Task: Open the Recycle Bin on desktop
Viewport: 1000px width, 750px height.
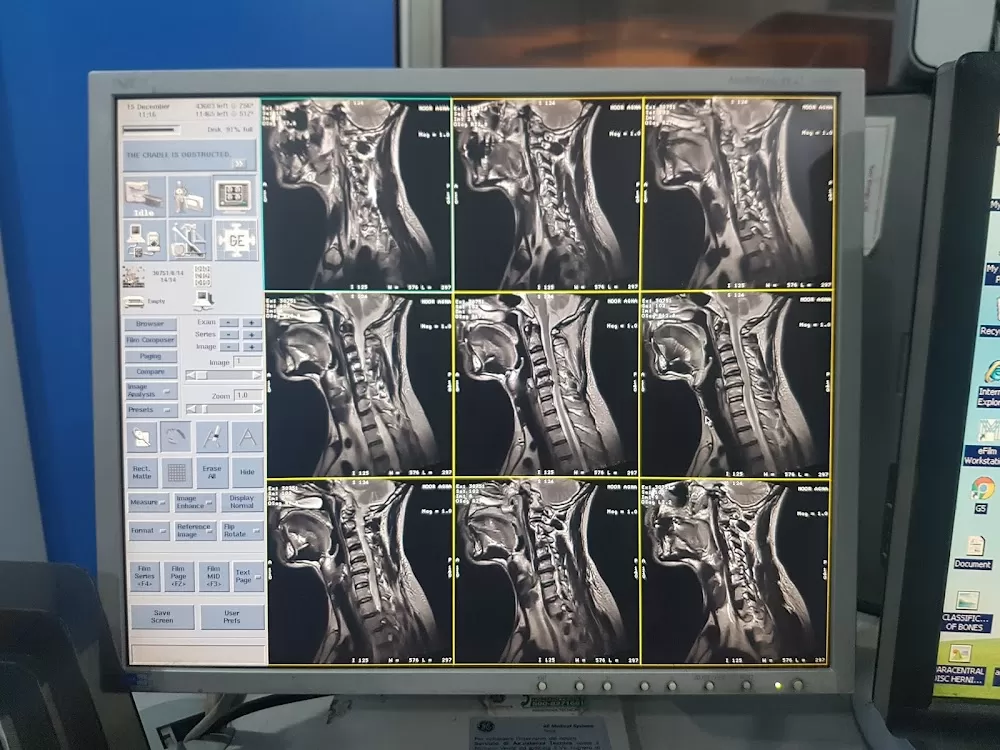Action: click(x=992, y=316)
